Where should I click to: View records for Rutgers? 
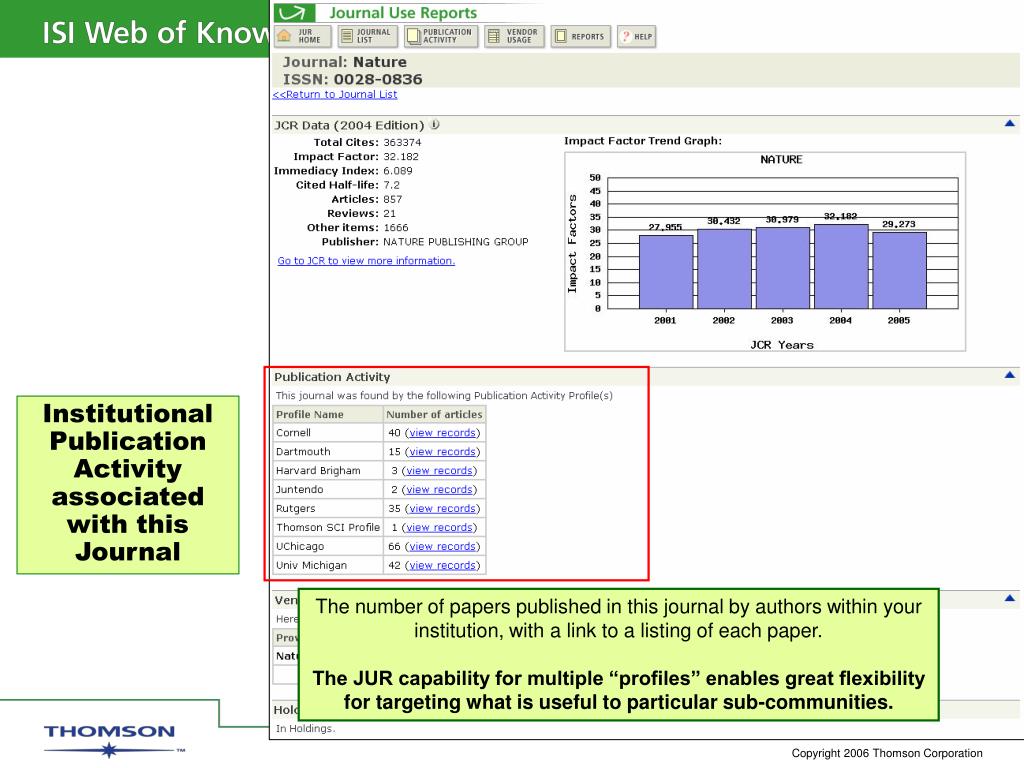tap(442, 508)
